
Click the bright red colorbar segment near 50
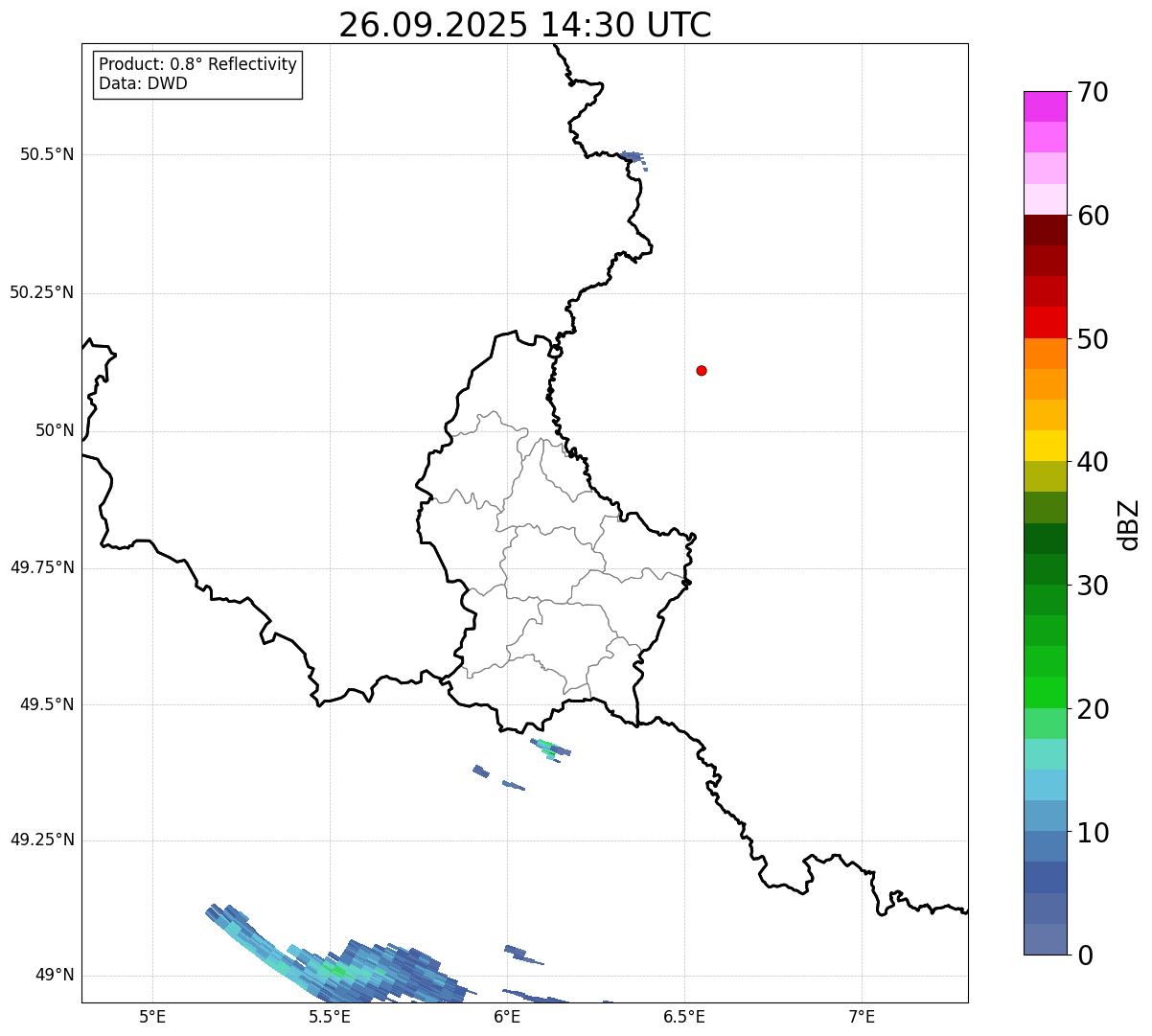(x=1045, y=322)
